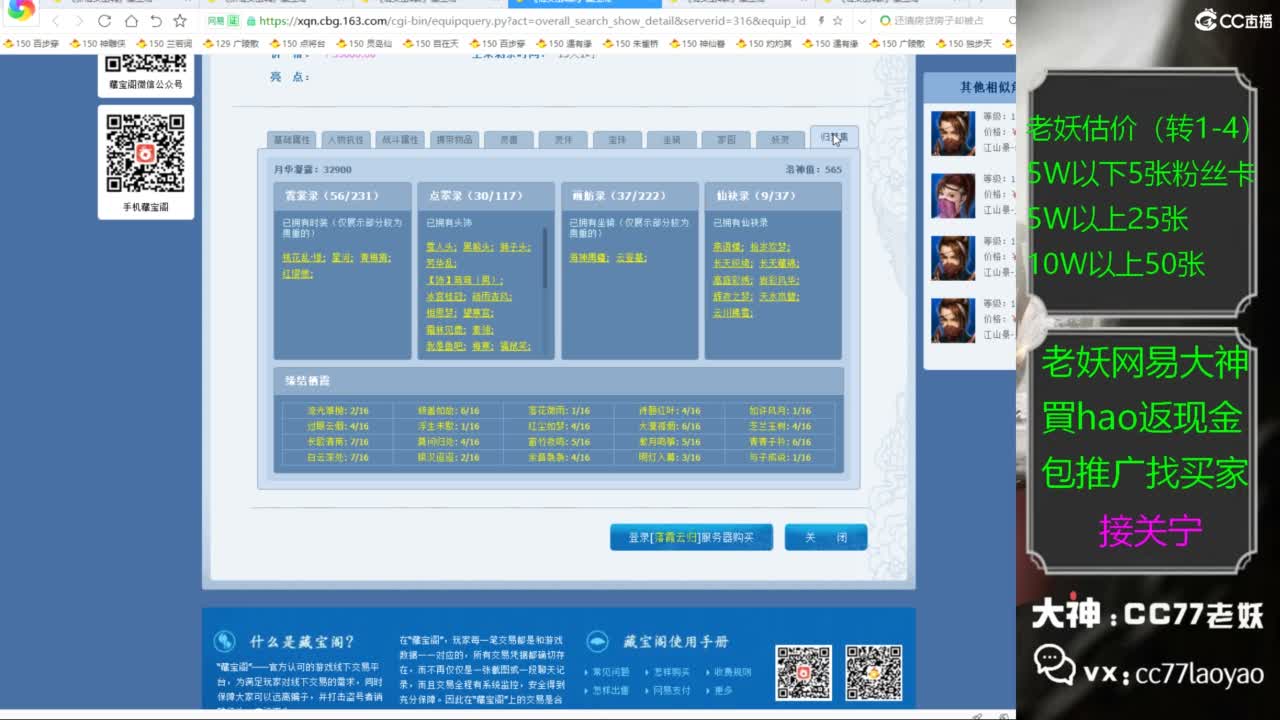Click the 明灯入幕: 3/16 cell
The image size is (1280, 720).
click(670, 458)
